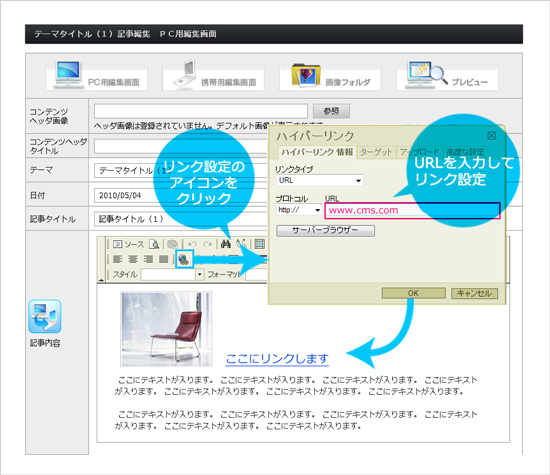Click the テーマ field showing テーマタイトル

click(181, 170)
